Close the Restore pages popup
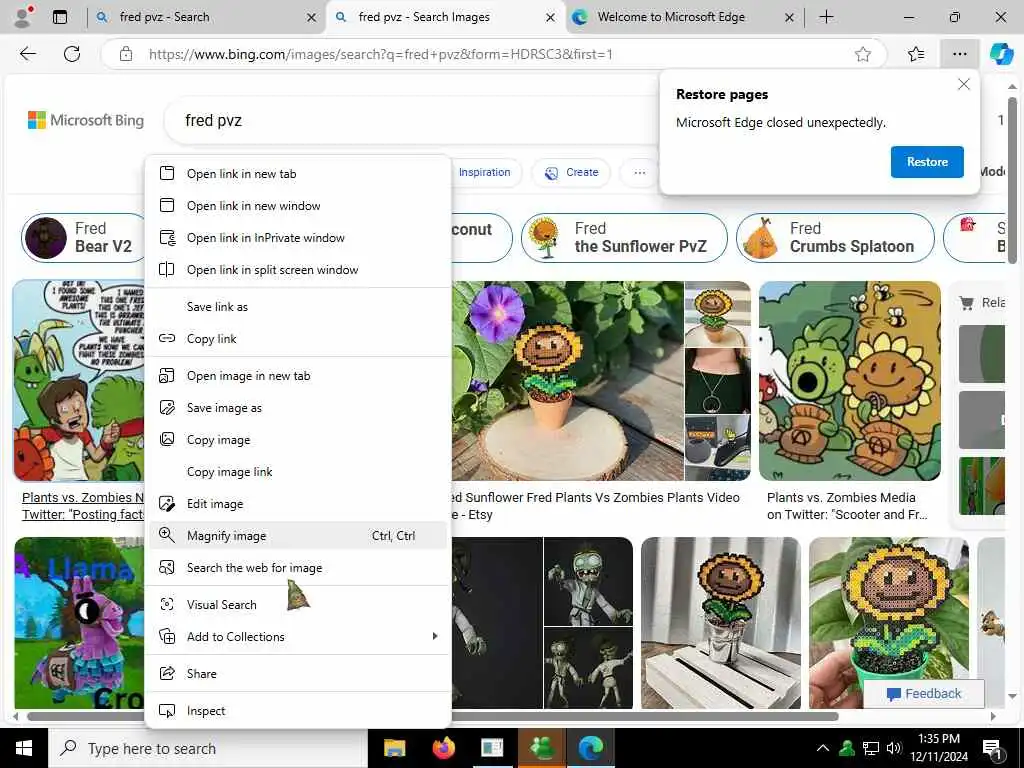Image resolution: width=1024 pixels, height=768 pixels. (x=963, y=84)
